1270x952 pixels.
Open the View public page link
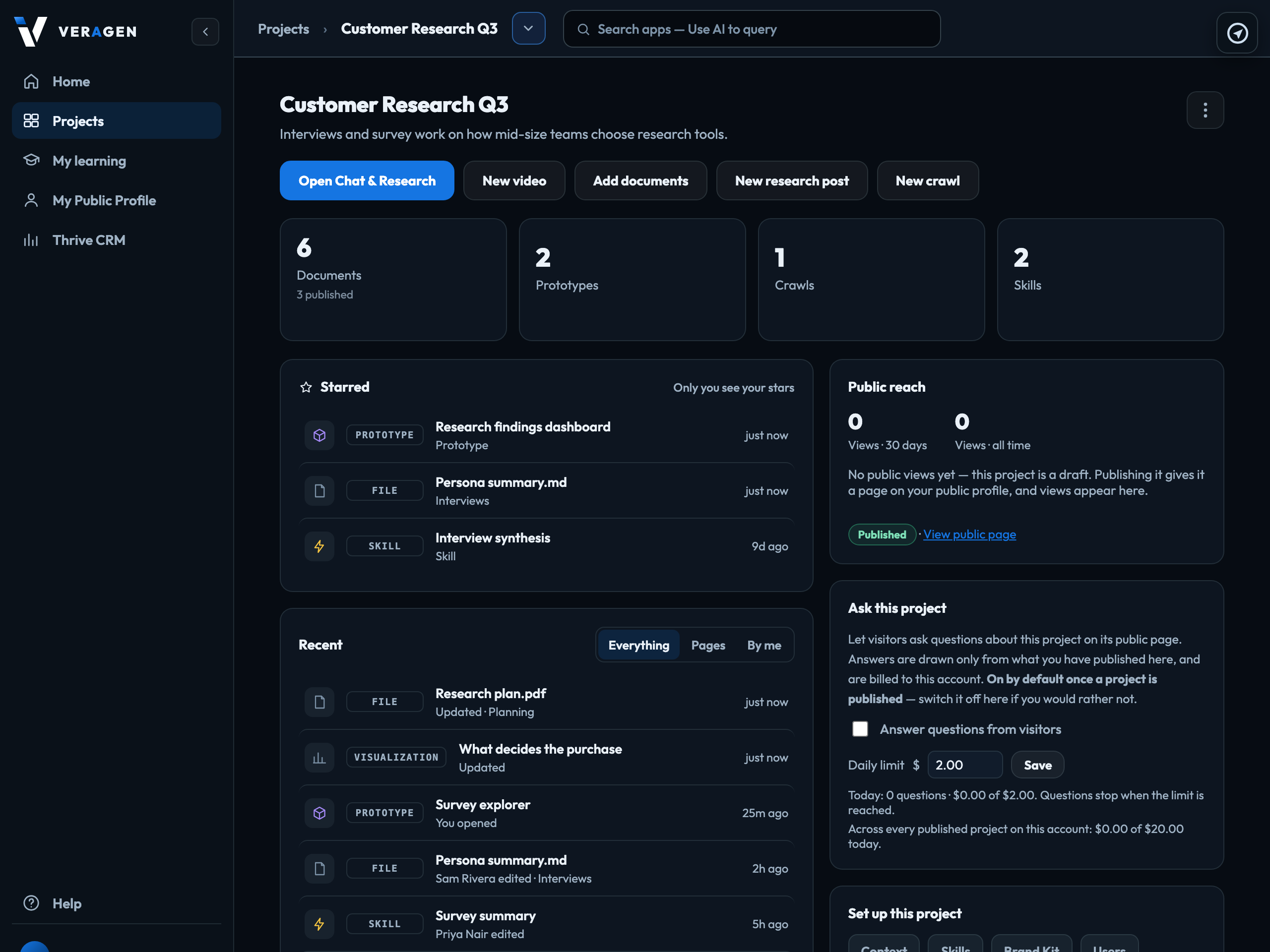tap(969, 534)
